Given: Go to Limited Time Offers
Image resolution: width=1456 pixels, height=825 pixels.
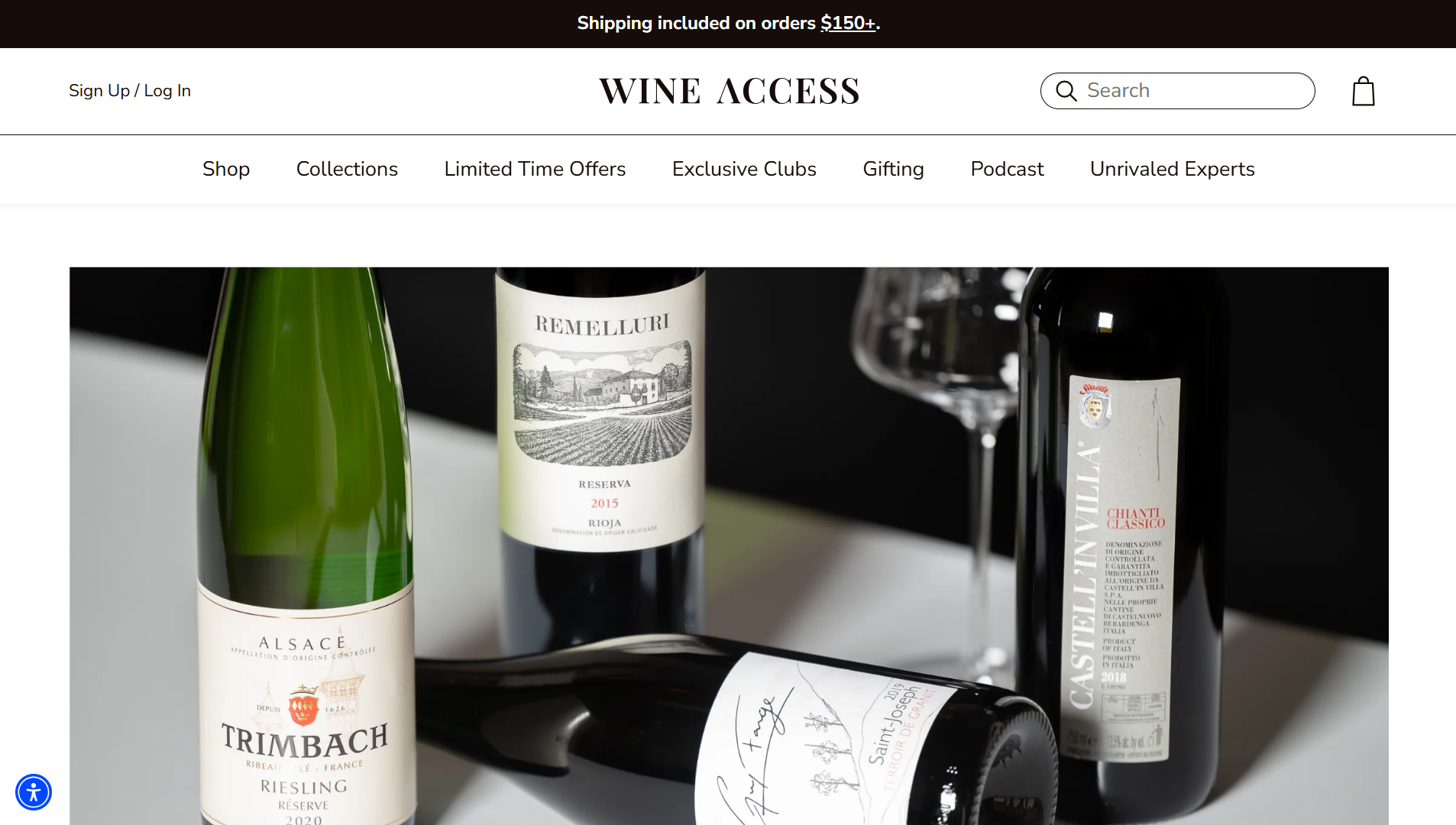Looking at the screenshot, I should click(535, 169).
